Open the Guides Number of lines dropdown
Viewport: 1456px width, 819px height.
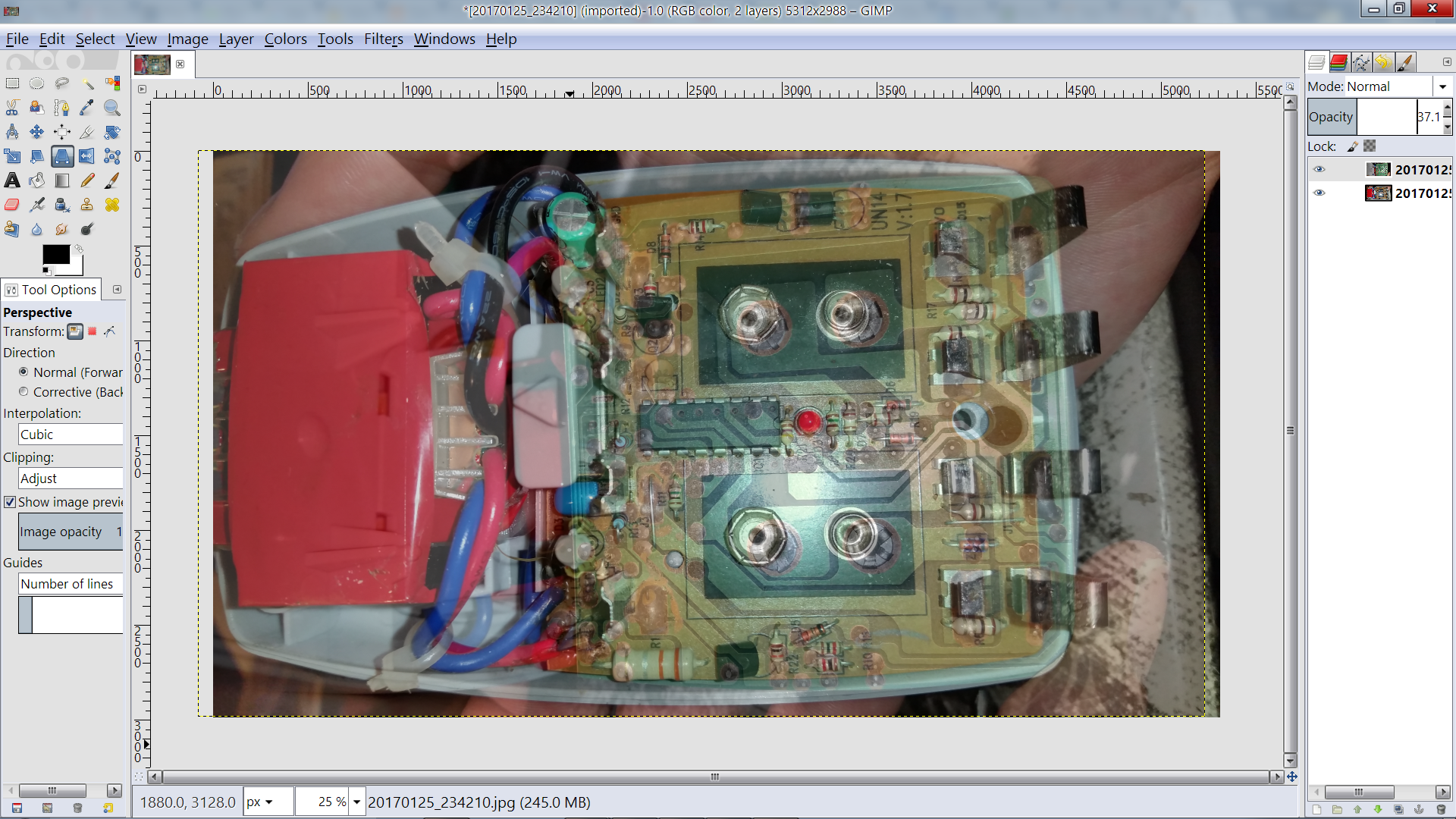pos(71,584)
